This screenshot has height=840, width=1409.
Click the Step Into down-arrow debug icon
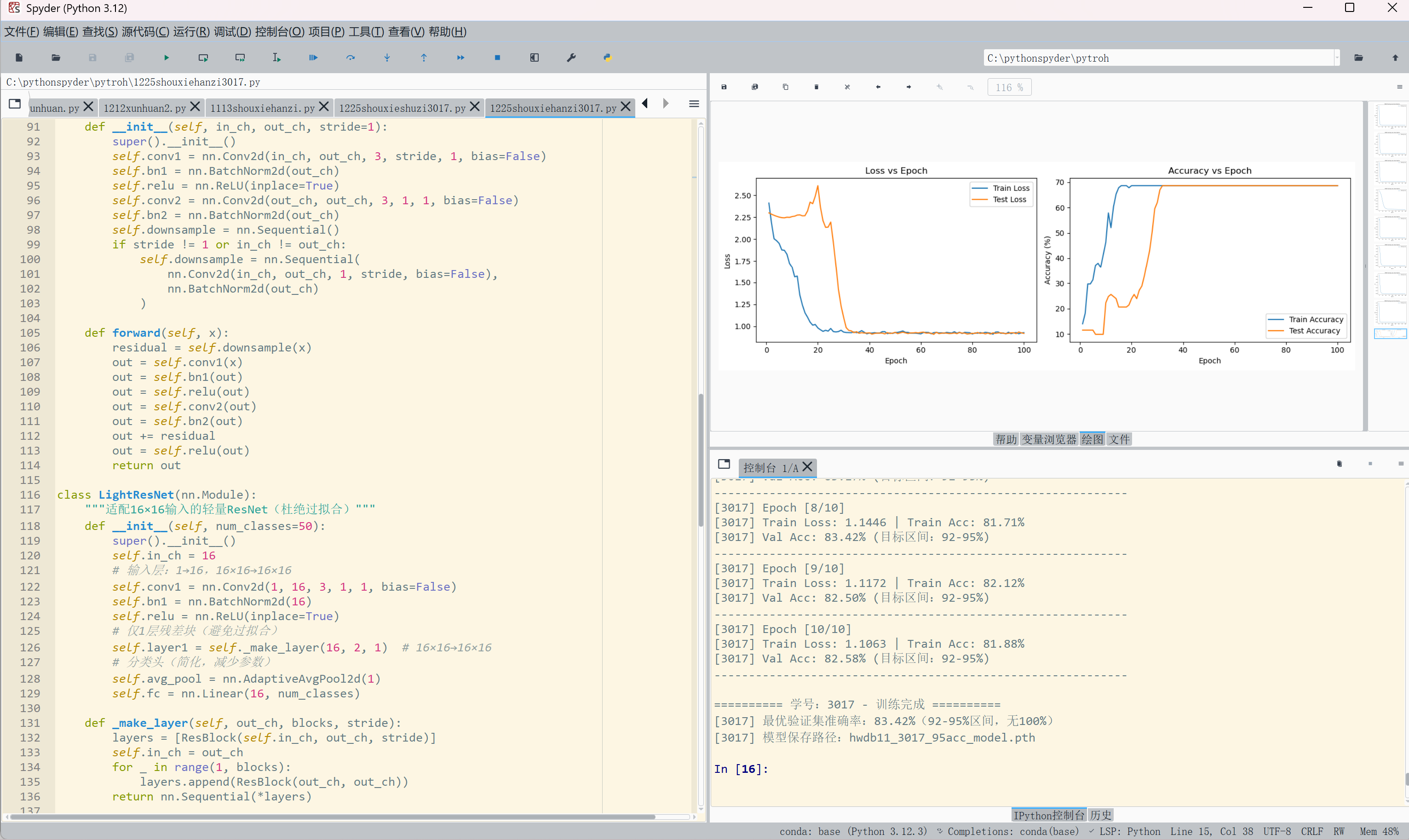tap(387, 58)
